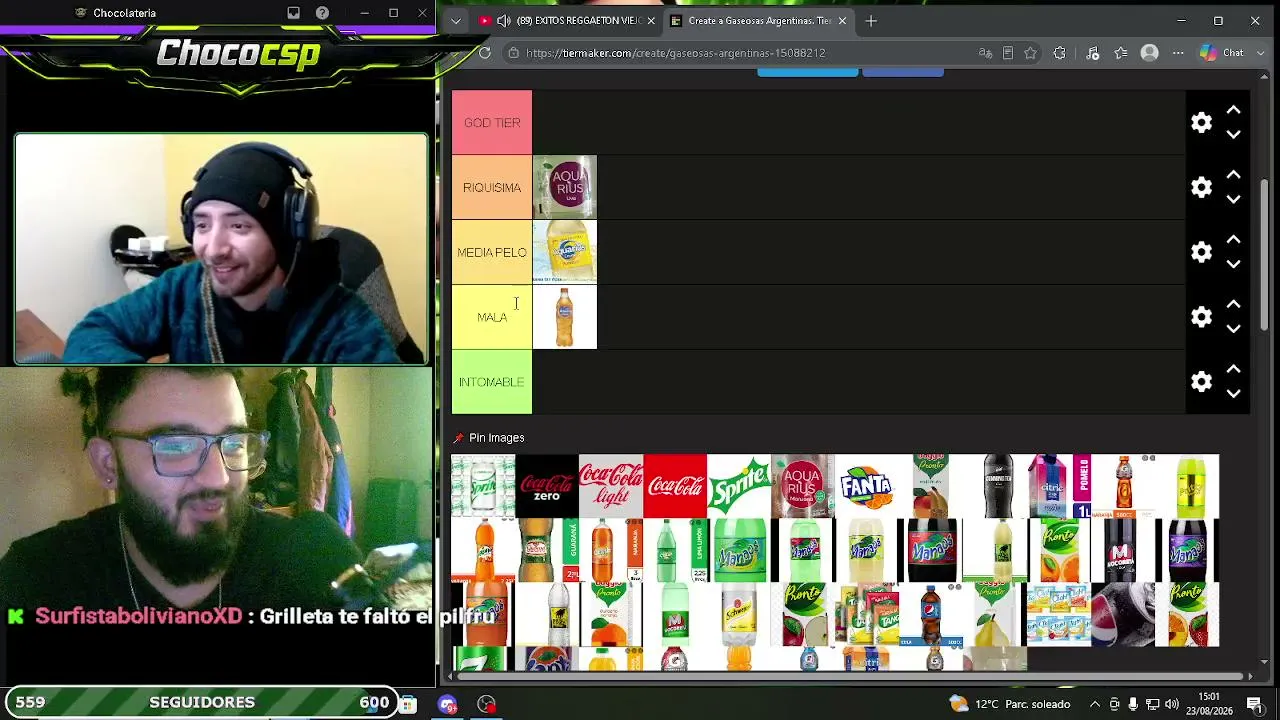This screenshot has width=1280, height=720.
Task: Select Aquarius image in RIQUISIMA tier
Action: 565,187
